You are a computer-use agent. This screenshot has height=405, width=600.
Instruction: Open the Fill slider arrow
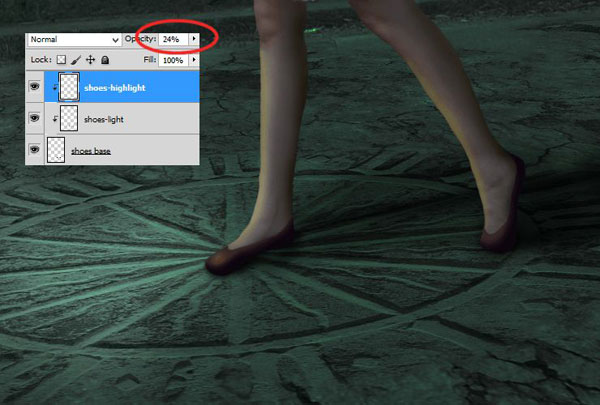pos(194,60)
